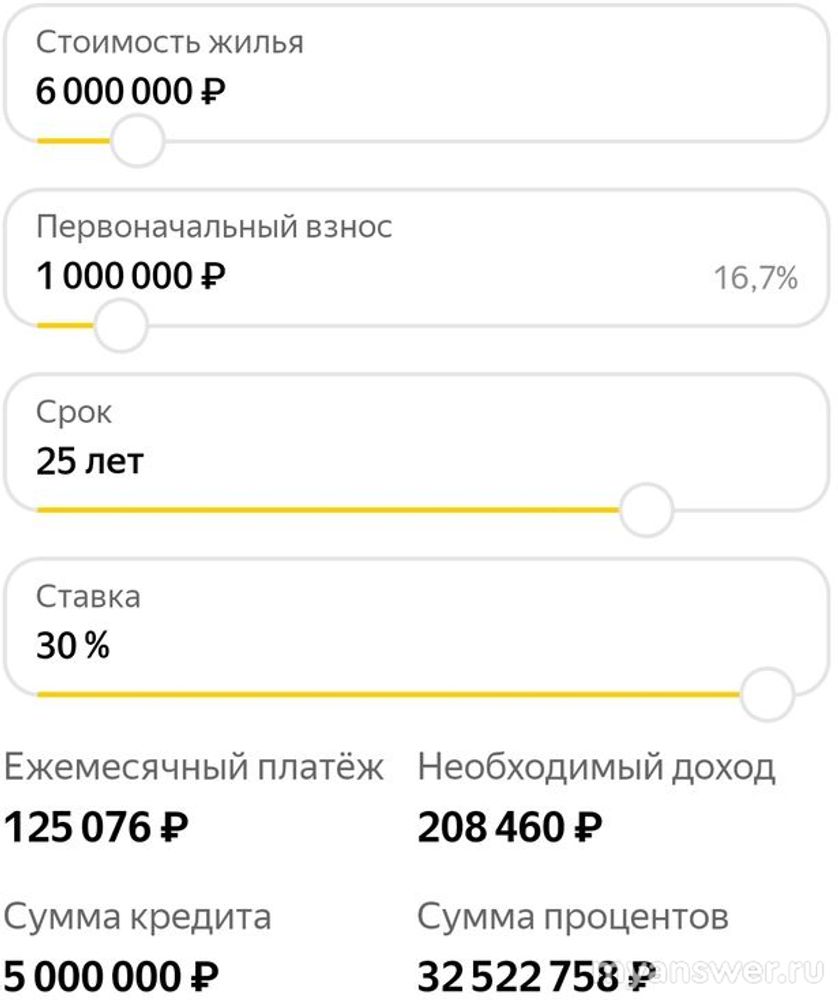Image resolution: width=838 pixels, height=1000 pixels.
Task: Edit the 6 000 000 ₽ housing cost value
Action: coord(131,92)
